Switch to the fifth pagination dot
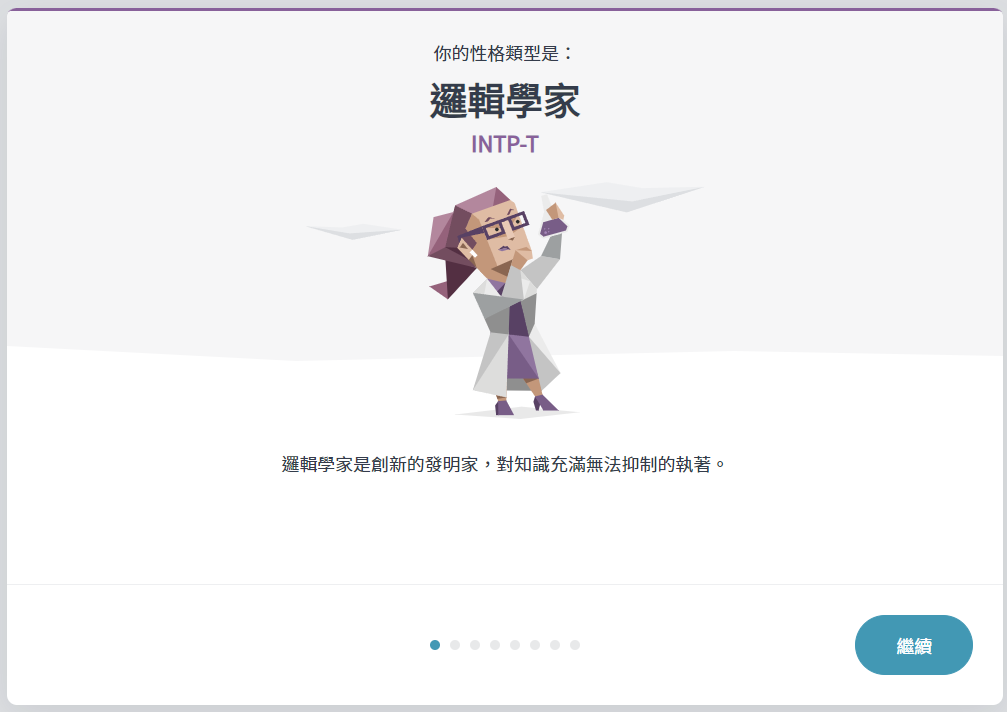Viewport: 1007px width, 712px height. (515, 645)
